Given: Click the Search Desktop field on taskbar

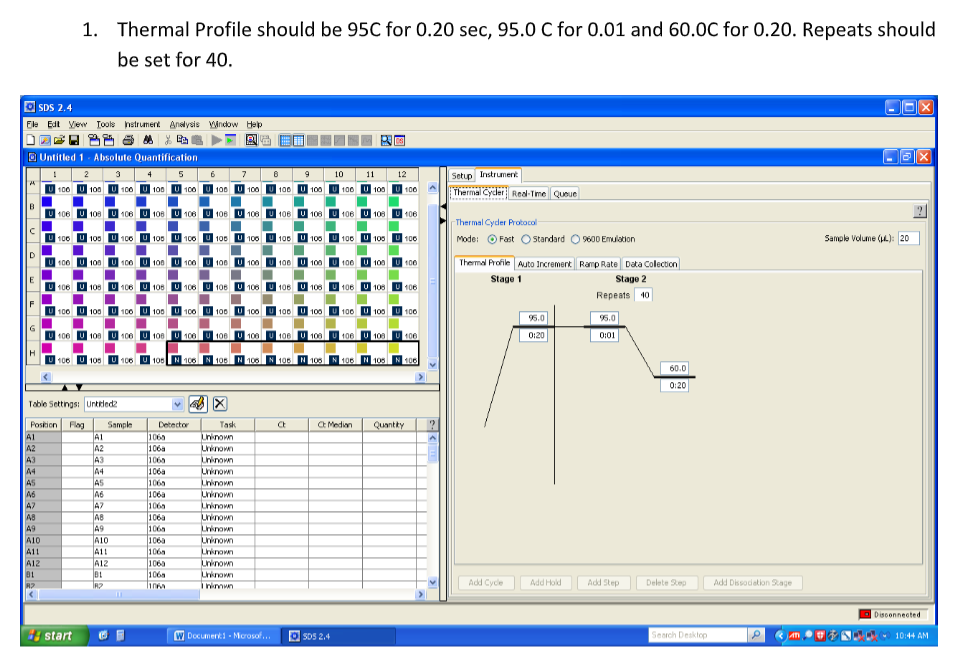Looking at the screenshot, I should (x=698, y=635).
